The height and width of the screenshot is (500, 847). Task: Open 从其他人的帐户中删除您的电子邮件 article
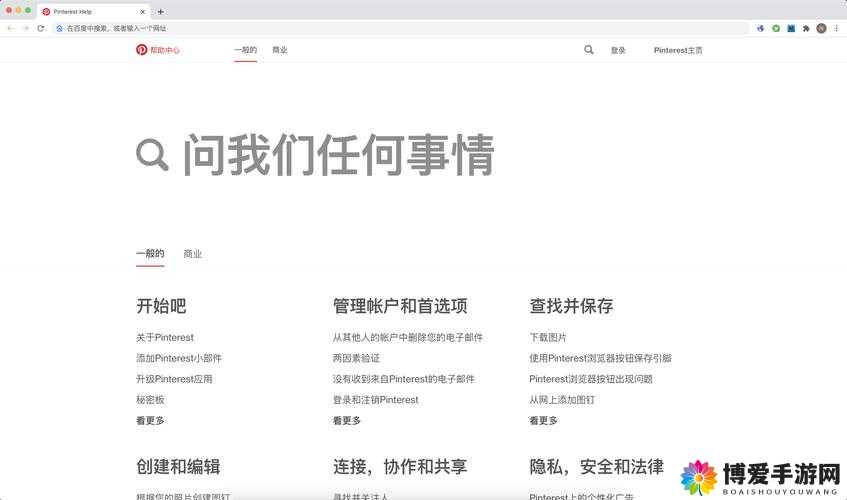(408, 337)
